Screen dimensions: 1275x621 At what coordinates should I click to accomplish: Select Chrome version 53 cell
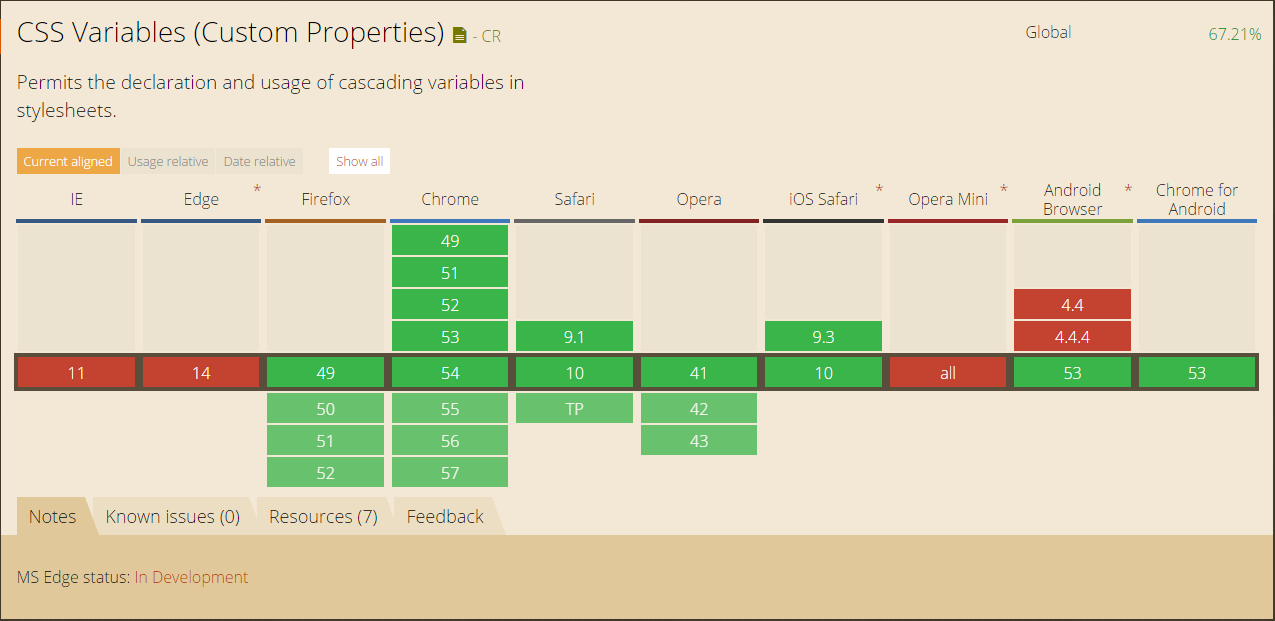[x=450, y=336]
